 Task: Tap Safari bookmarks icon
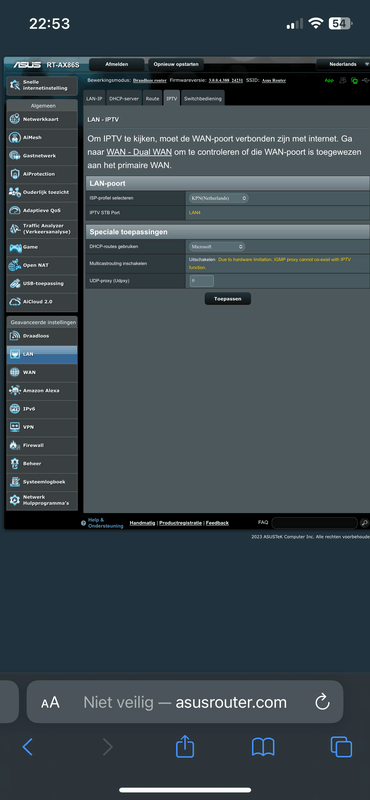(x=263, y=747)
